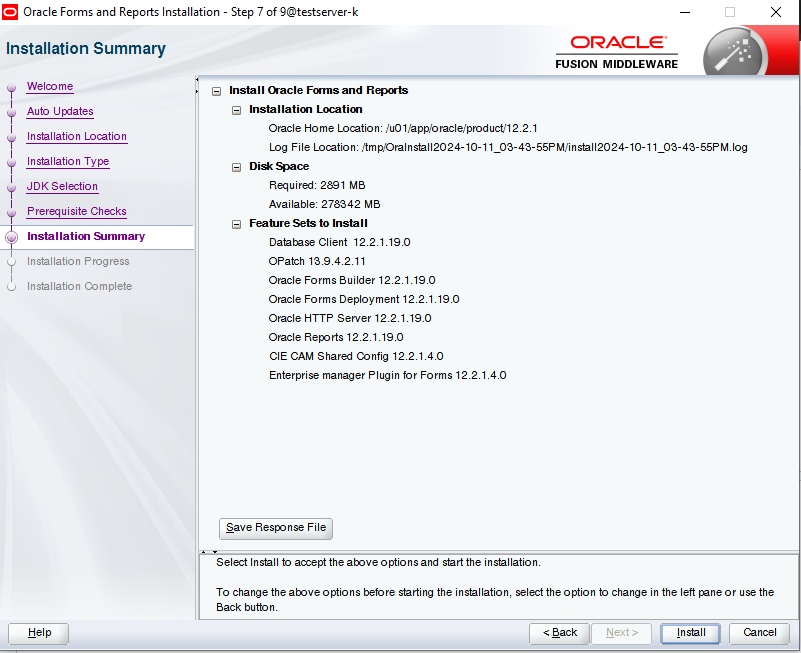Click the installer wand icon in header

point(735,54)
